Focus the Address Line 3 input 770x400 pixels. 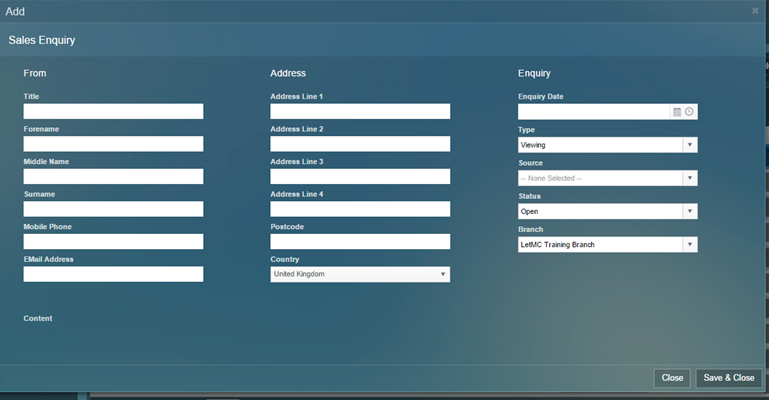(x=360, y=177)
